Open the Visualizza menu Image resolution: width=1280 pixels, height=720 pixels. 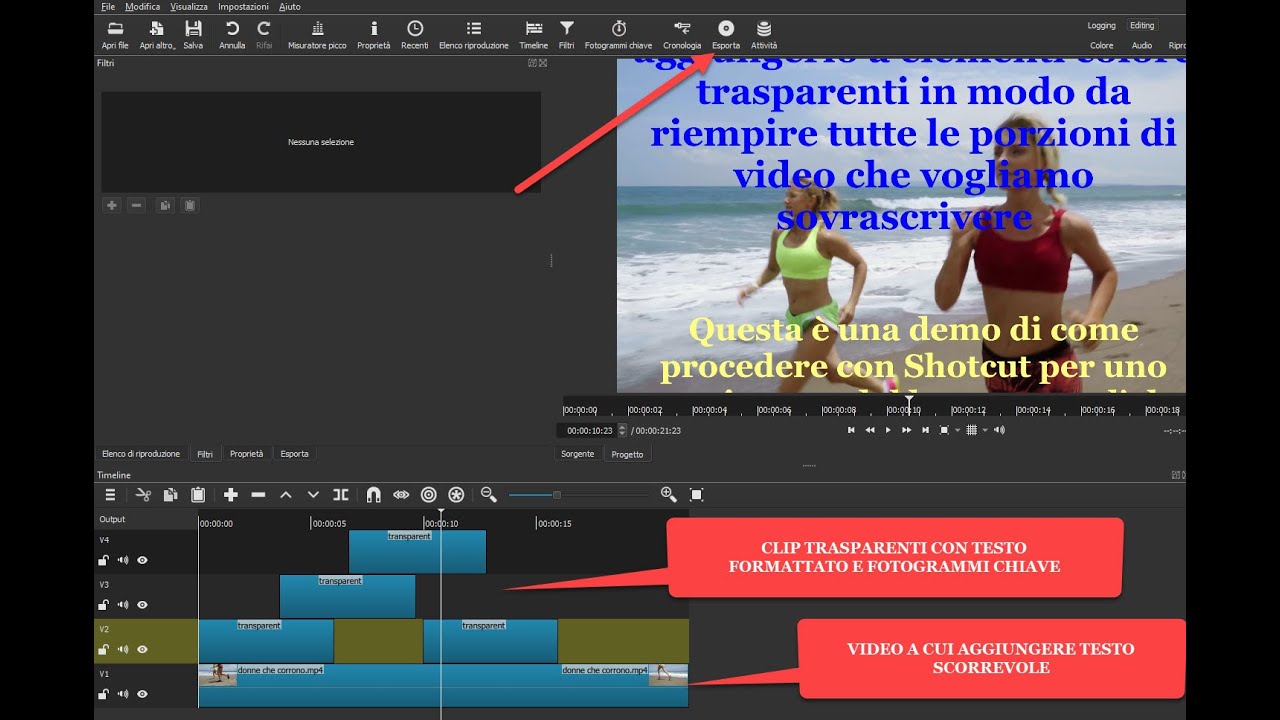pyautogui.click(x=189, y=7)
